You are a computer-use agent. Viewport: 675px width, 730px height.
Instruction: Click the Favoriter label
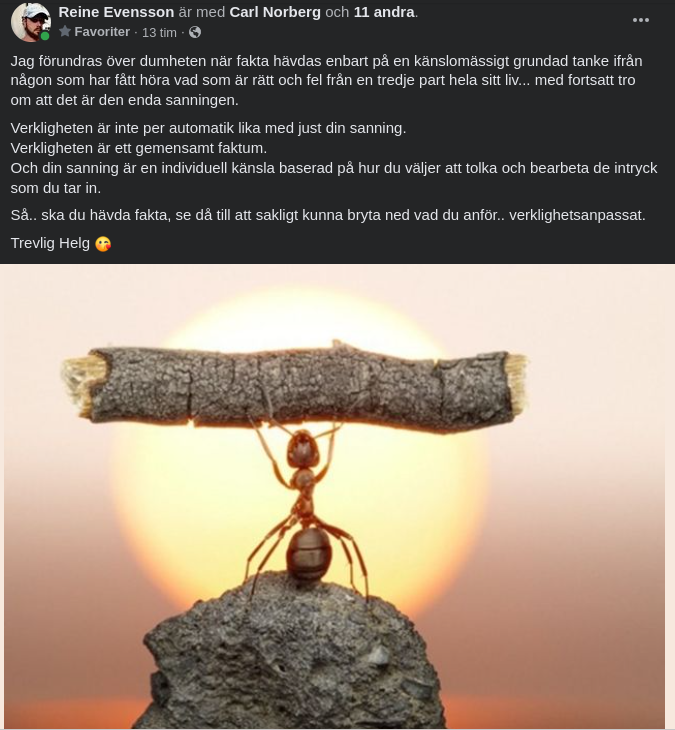tap(102, 32)
